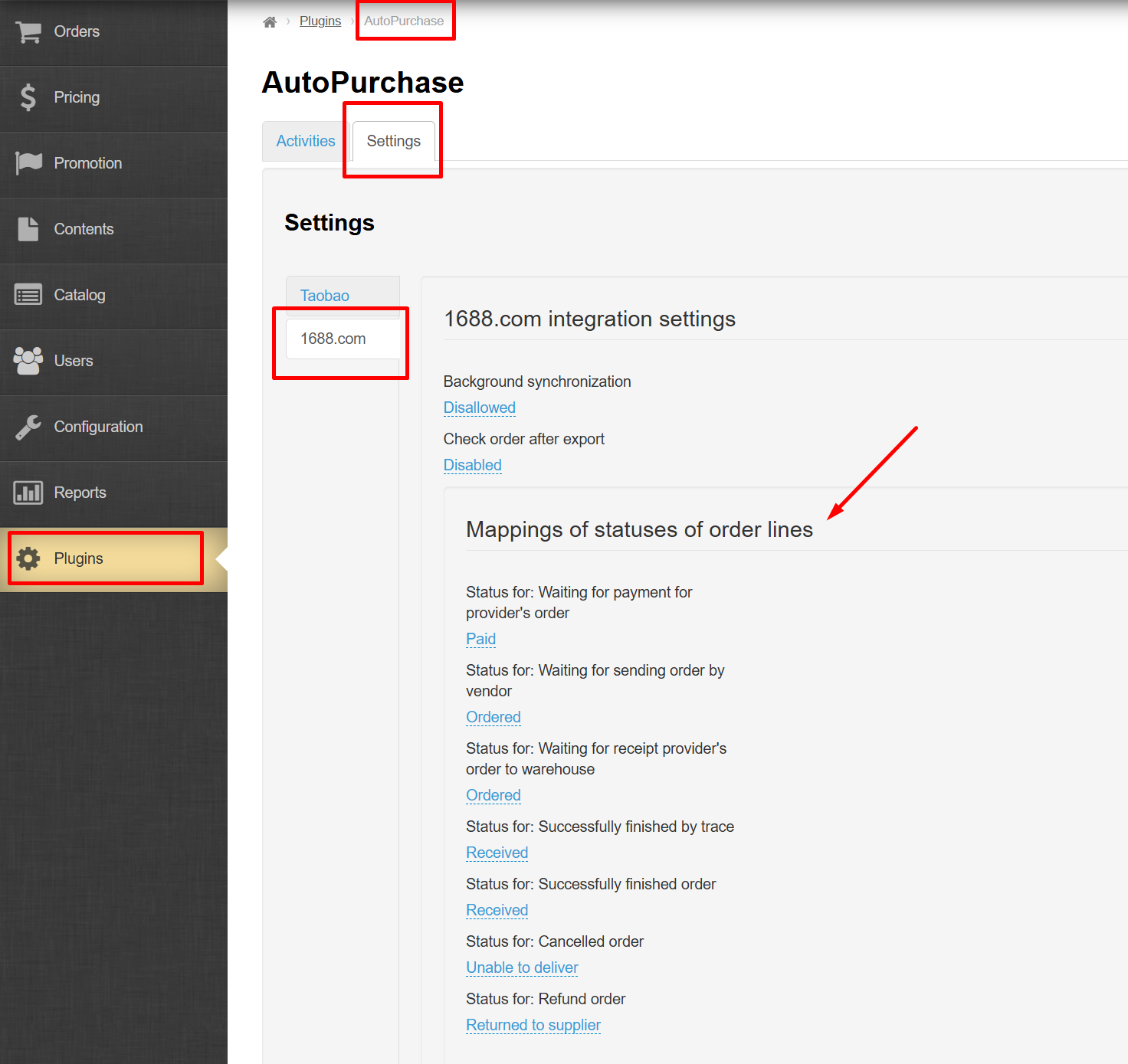
Task: Select the Settings tab in AutoPurchase
Action: tap(393, 141)
